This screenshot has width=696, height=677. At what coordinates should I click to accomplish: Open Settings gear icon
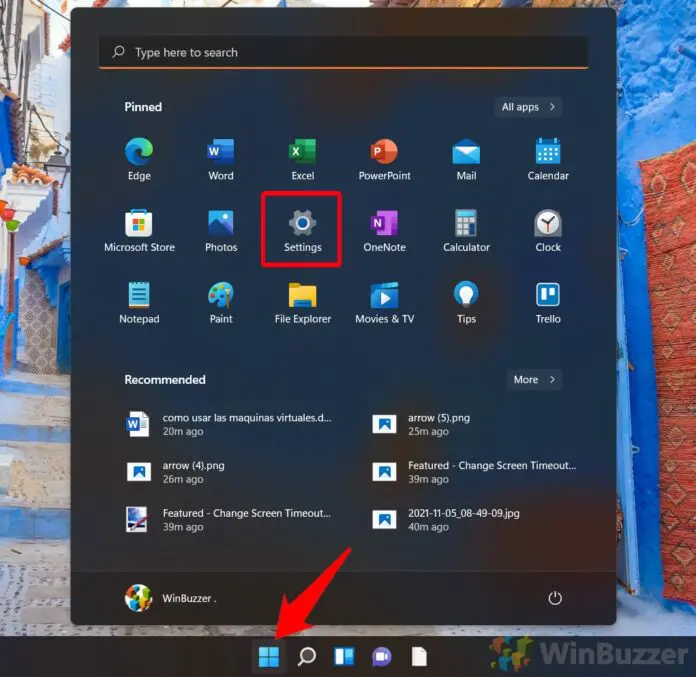[302, 231]
